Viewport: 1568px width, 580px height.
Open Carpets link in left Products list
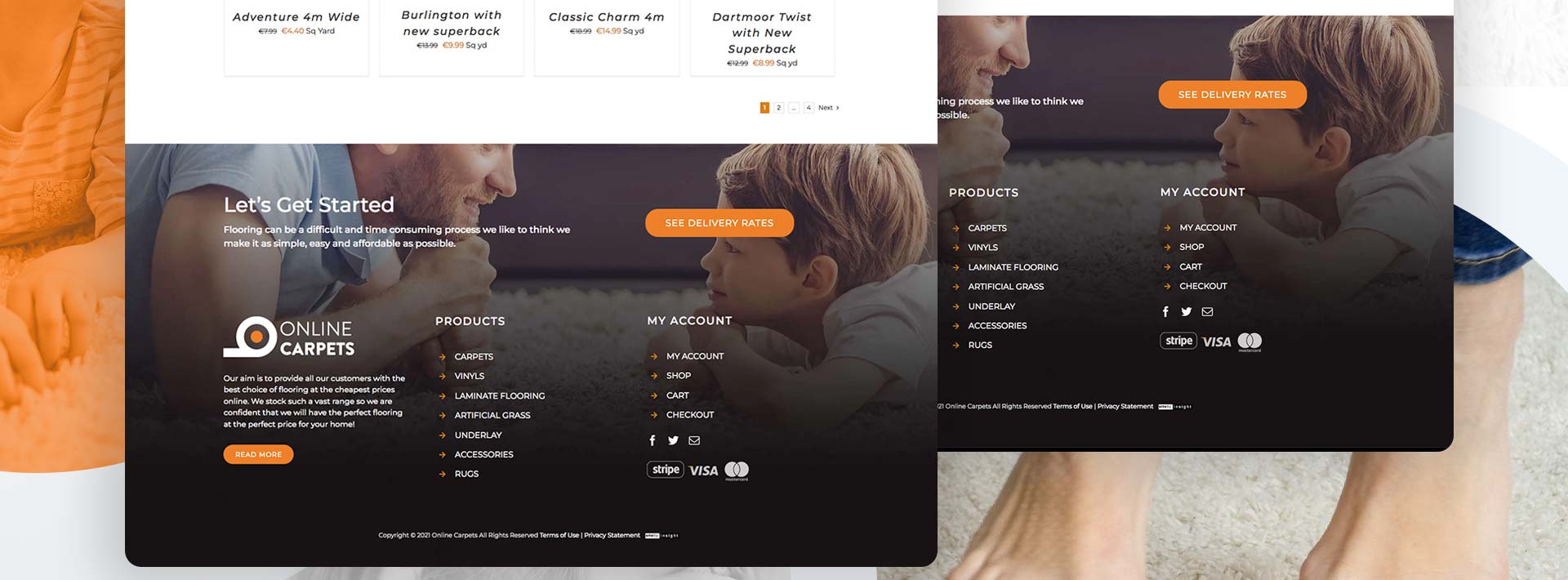click(474, 357)
